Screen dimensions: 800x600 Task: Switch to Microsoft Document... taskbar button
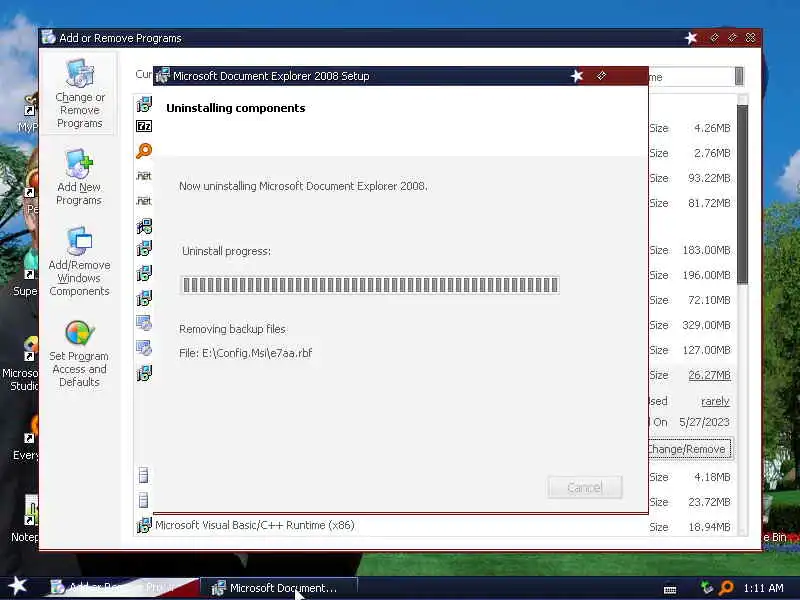point(279,588)
